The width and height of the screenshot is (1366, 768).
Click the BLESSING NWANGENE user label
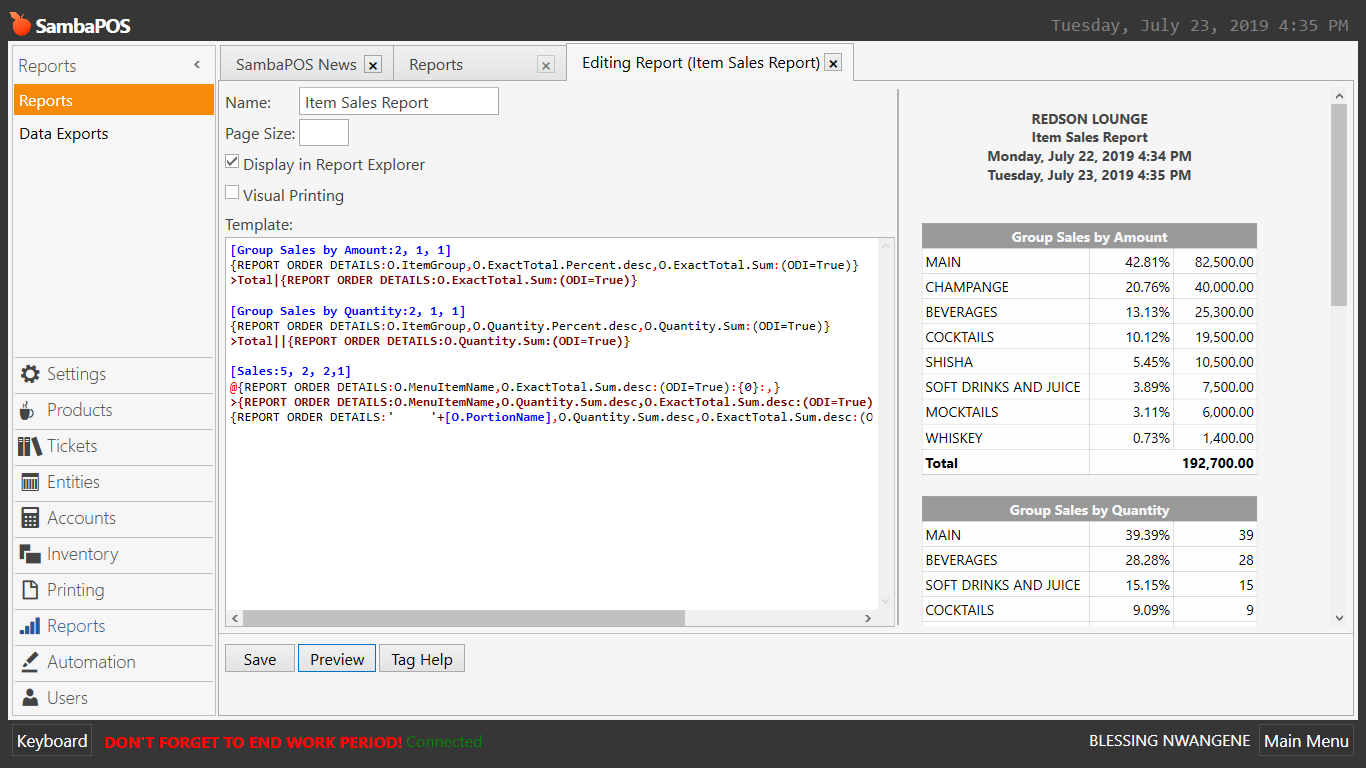pos(1170,741)
